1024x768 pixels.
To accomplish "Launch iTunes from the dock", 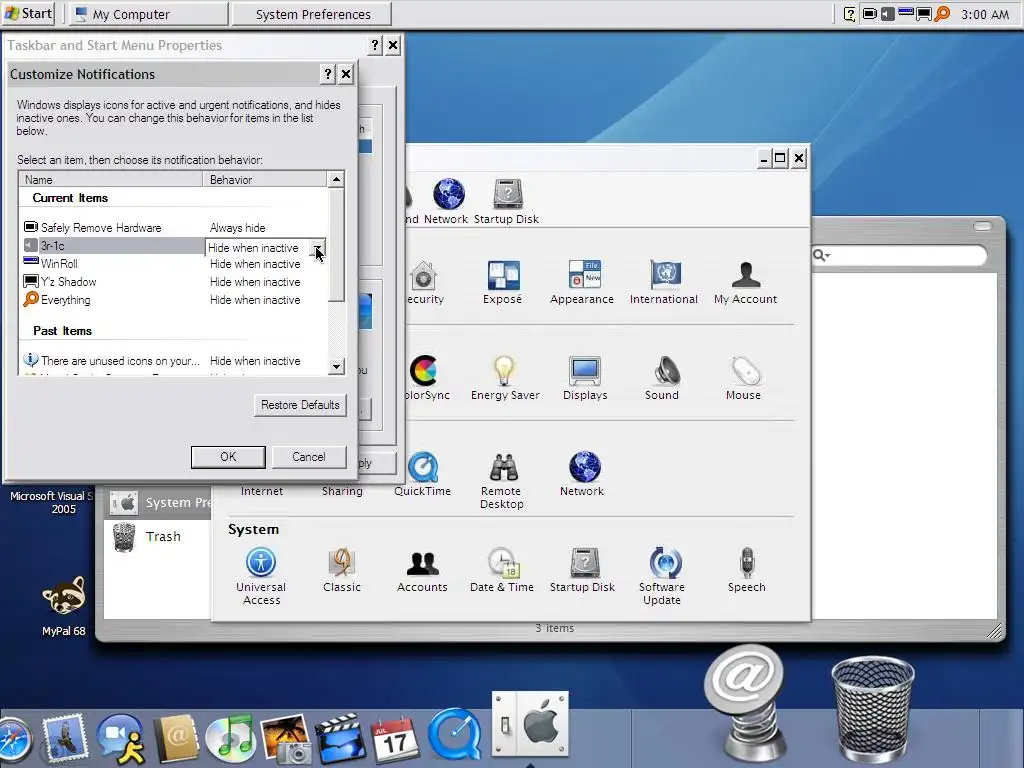I will tap(230, 739).
